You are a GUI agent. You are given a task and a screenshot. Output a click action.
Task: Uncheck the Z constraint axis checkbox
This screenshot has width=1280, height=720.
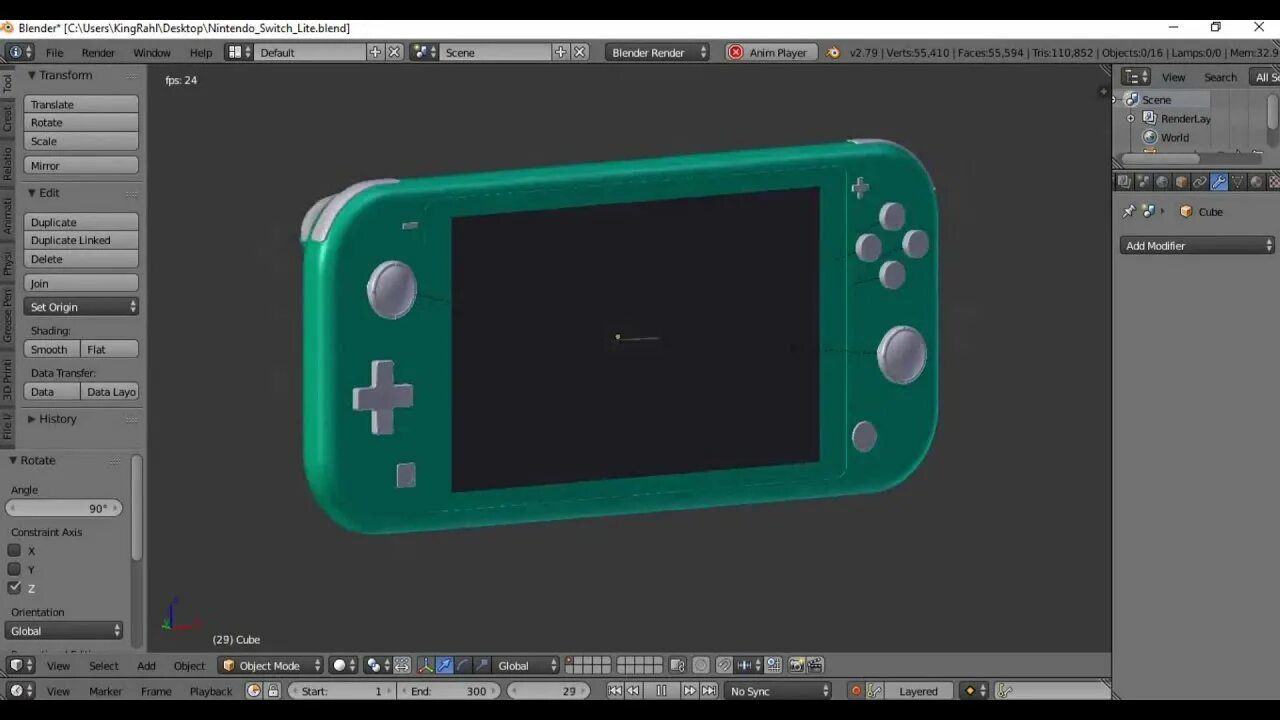(x=14, y=588)
